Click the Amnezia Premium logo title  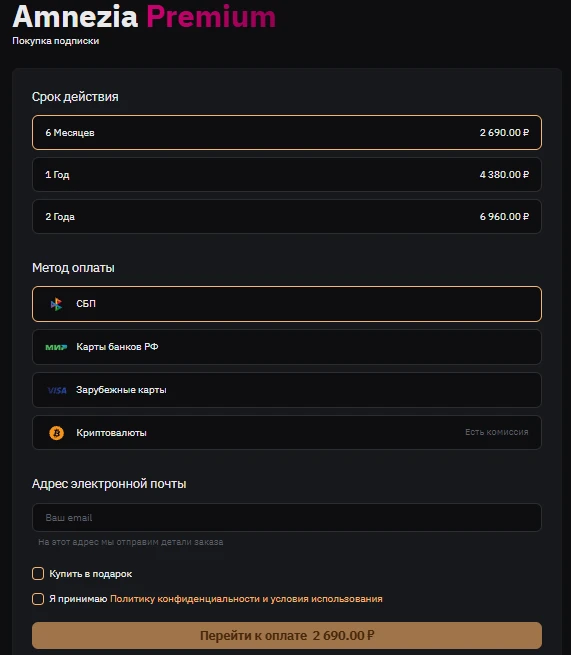coord(144,17)
